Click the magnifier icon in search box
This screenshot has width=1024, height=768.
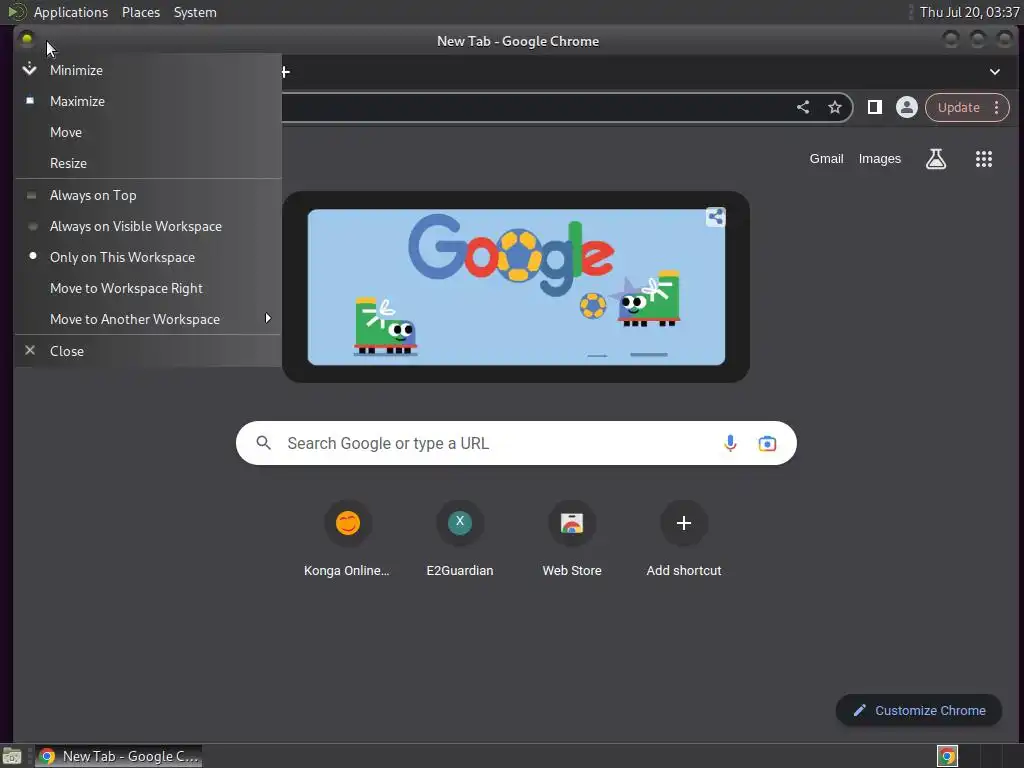coord(263,443)
